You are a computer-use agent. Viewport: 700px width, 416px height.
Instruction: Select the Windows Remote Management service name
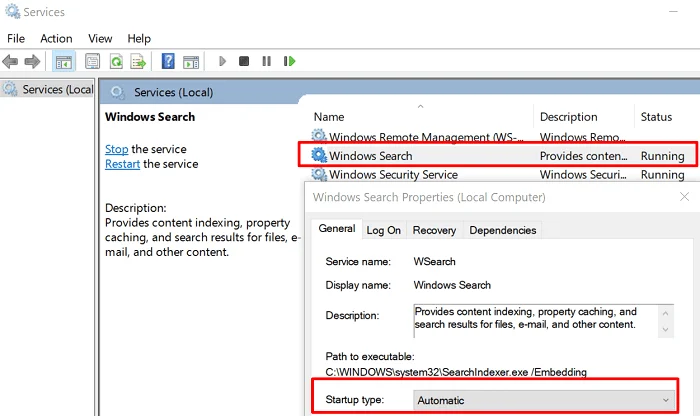click(x=426, y=137)
